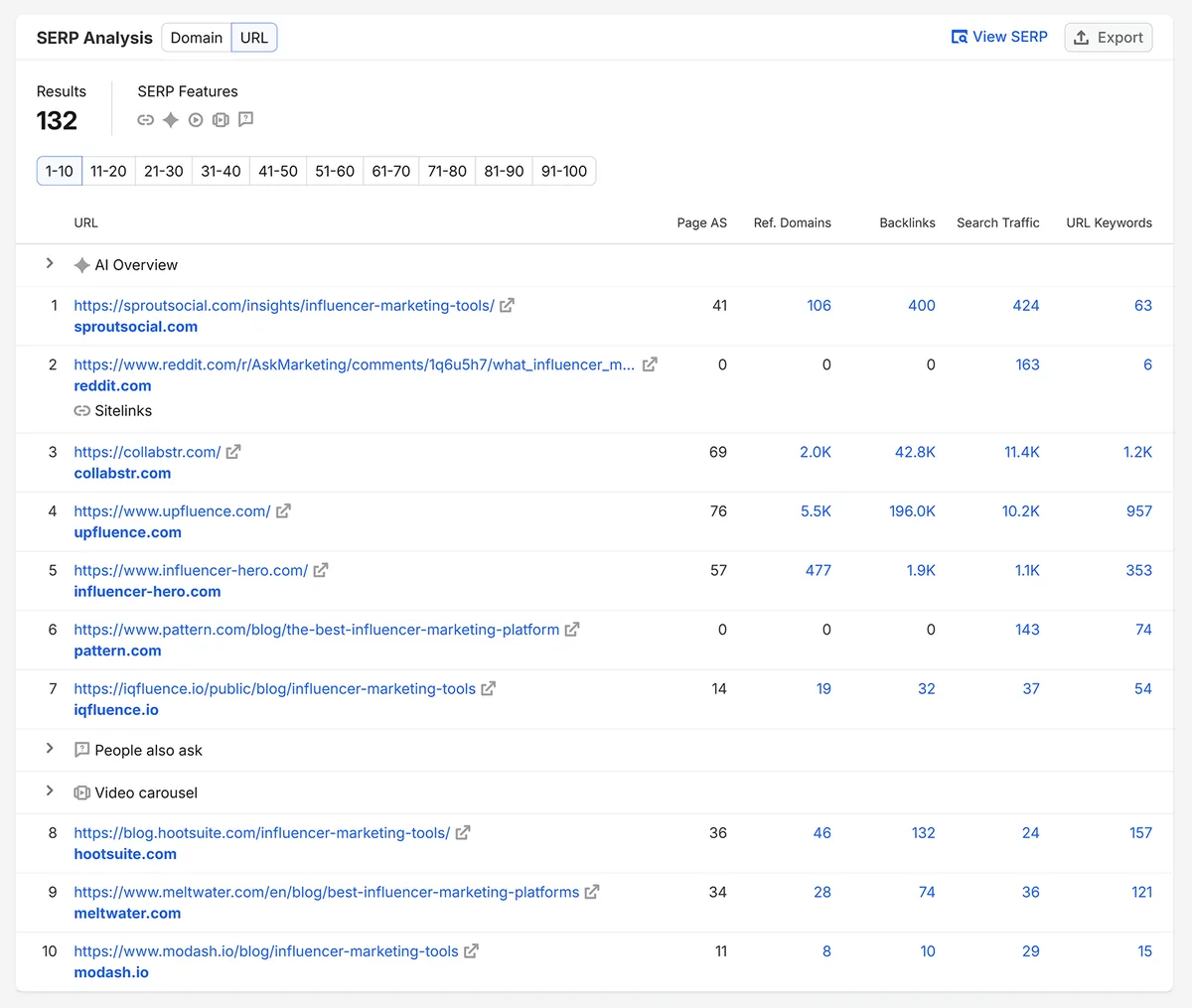Click the collabstr.com domain link
The height and width of the screenshot is (1008, 1192).
pyautogui.click(x=122, y=474)
